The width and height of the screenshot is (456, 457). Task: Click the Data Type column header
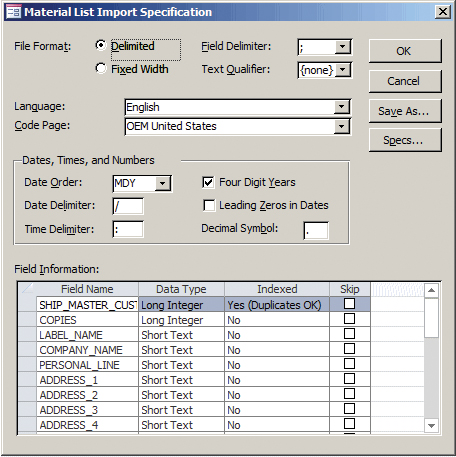point(181,289)
